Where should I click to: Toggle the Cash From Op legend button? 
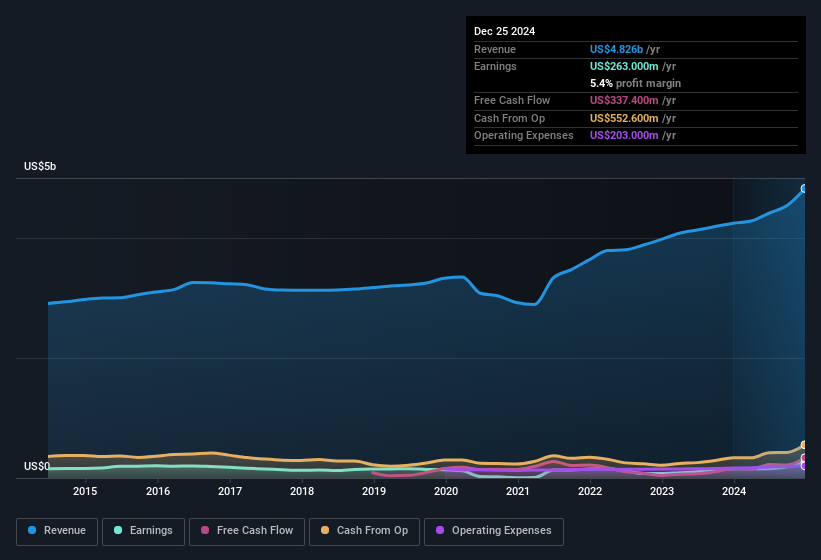[x=364, y=531]
